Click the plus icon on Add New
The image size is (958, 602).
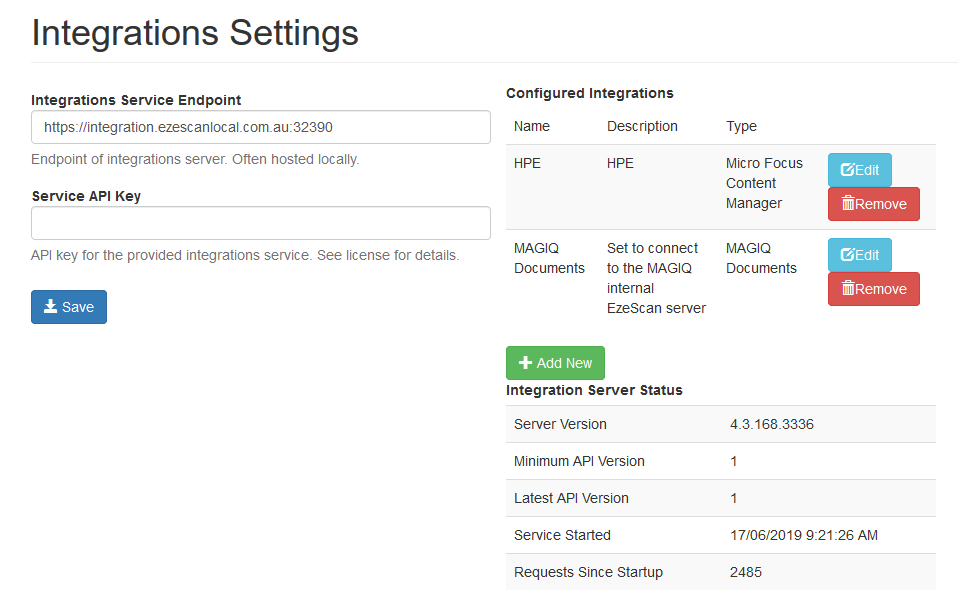pos(525,363)
